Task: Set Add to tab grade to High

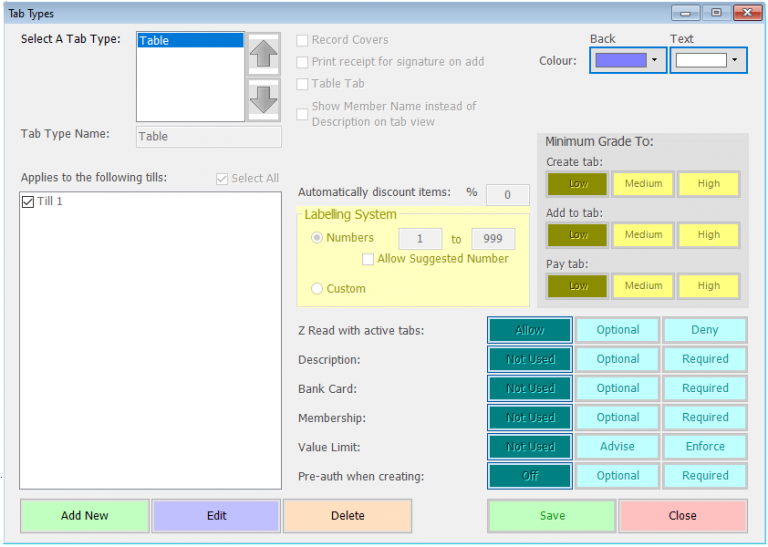Action: pos(708,235)
